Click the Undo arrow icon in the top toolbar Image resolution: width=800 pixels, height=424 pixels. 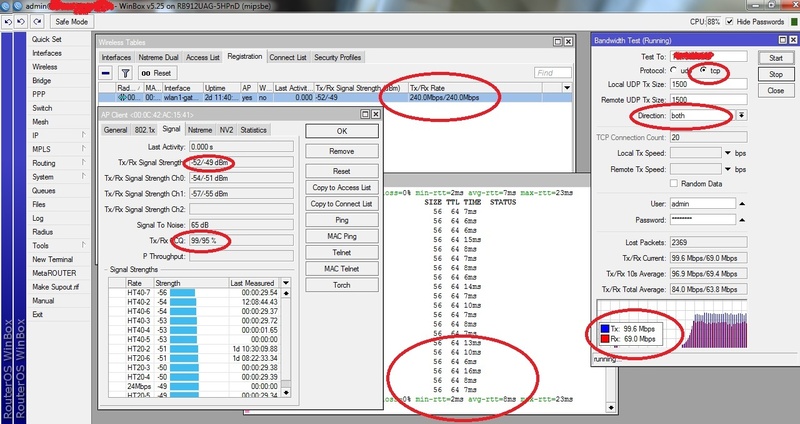8,22
